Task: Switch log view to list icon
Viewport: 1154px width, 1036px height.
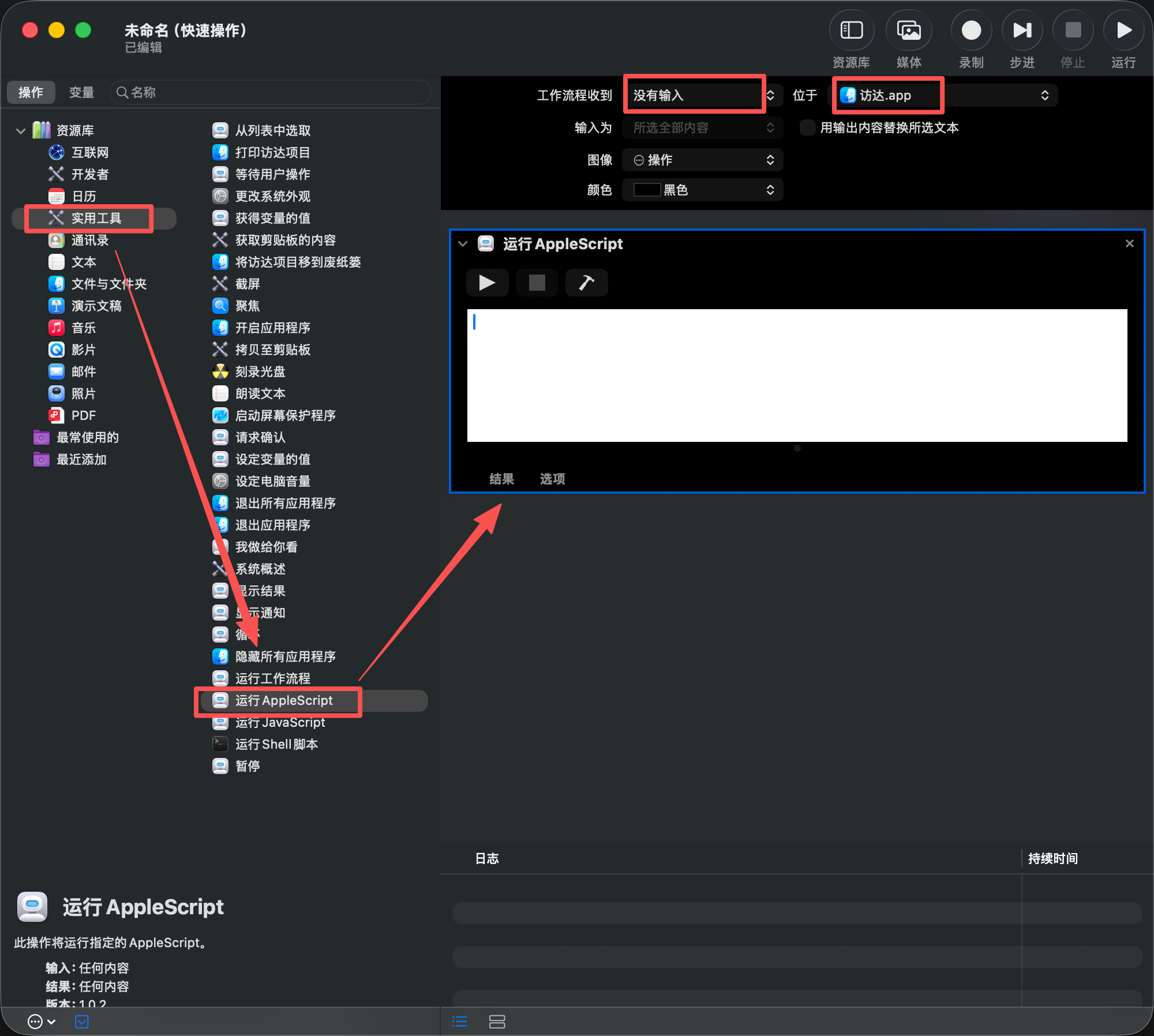Action: [x=460, y=1022]
